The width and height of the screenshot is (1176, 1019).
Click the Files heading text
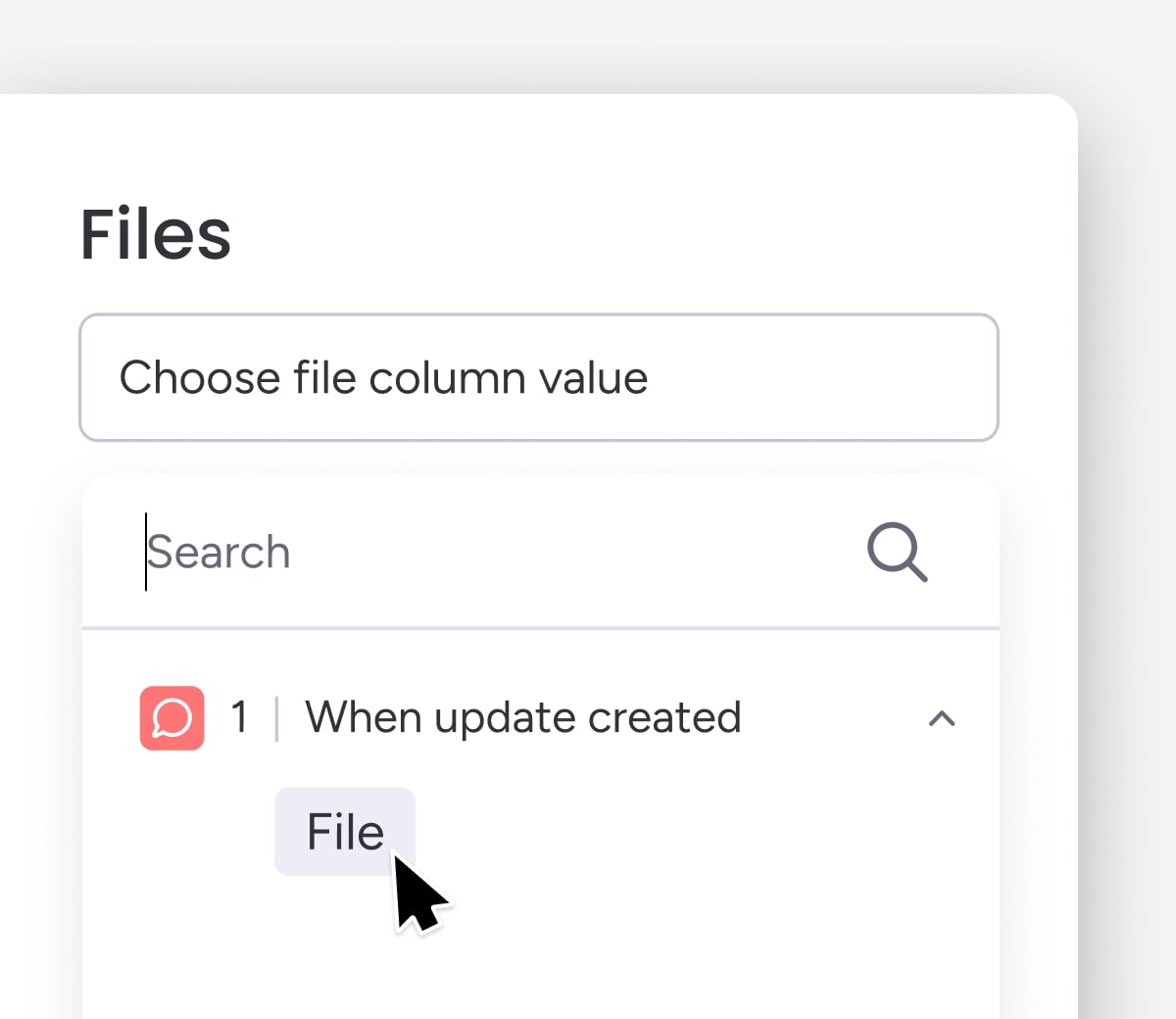pyautogui.click(x=156, y=234)
